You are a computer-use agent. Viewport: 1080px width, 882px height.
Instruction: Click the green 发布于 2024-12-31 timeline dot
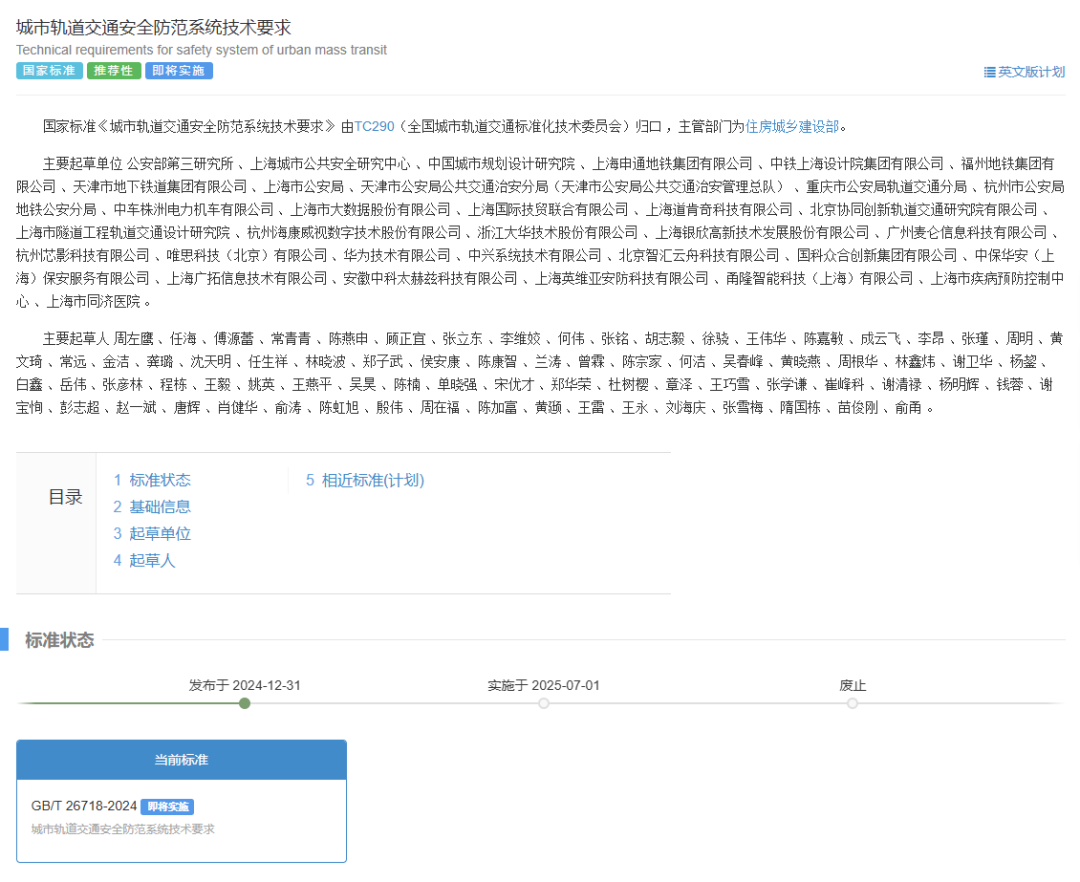(x=245, y=703)
